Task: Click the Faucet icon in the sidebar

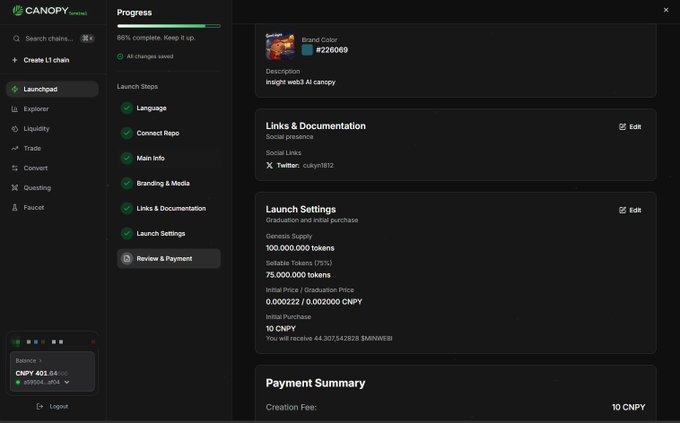Action: (14, 207)
